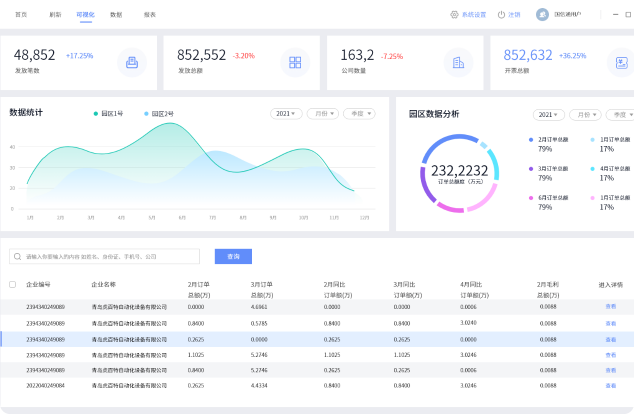Click 查看 link in first table row

click(610, 307)
